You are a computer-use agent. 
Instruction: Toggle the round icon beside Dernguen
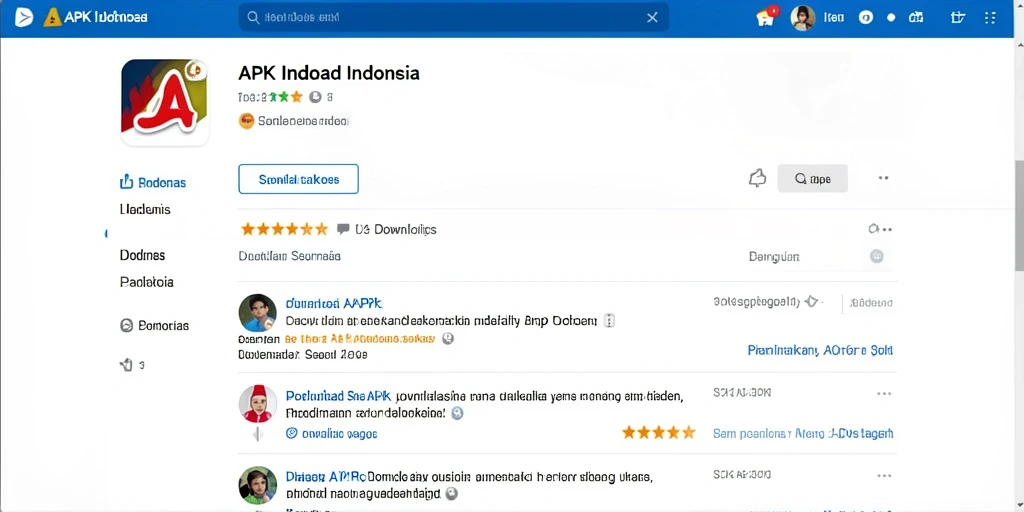(x=877, y=257)
